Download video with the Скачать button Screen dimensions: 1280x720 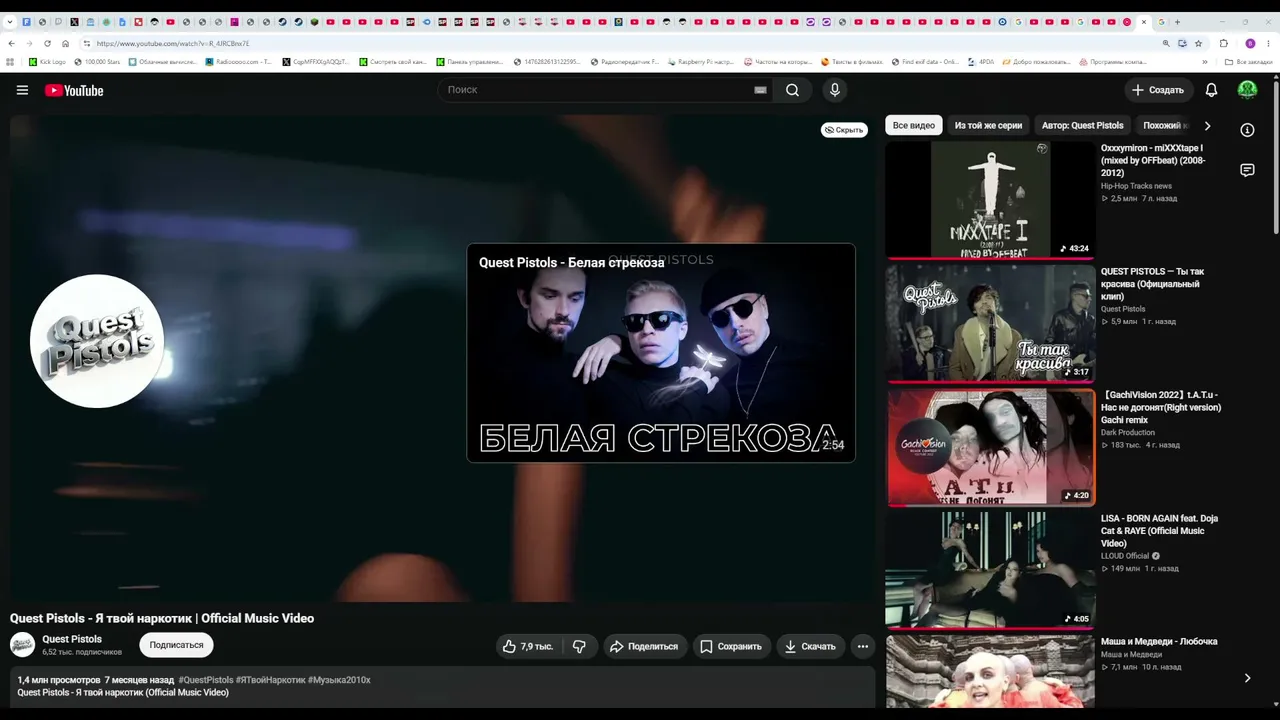(810, 646)
